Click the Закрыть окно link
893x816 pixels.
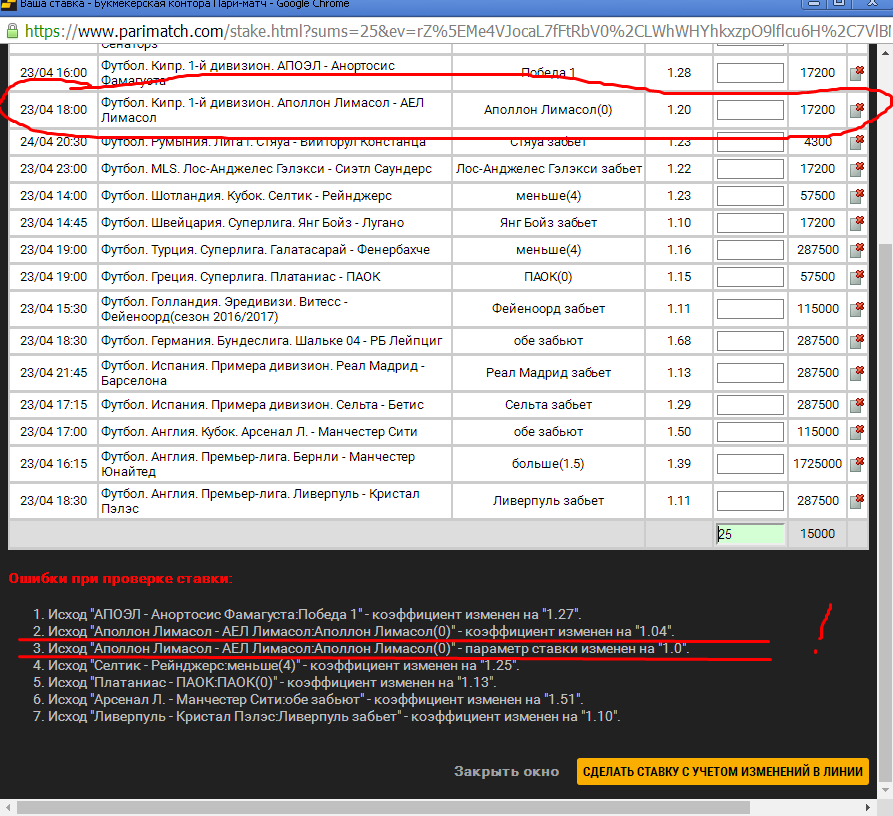coord(506,772)
